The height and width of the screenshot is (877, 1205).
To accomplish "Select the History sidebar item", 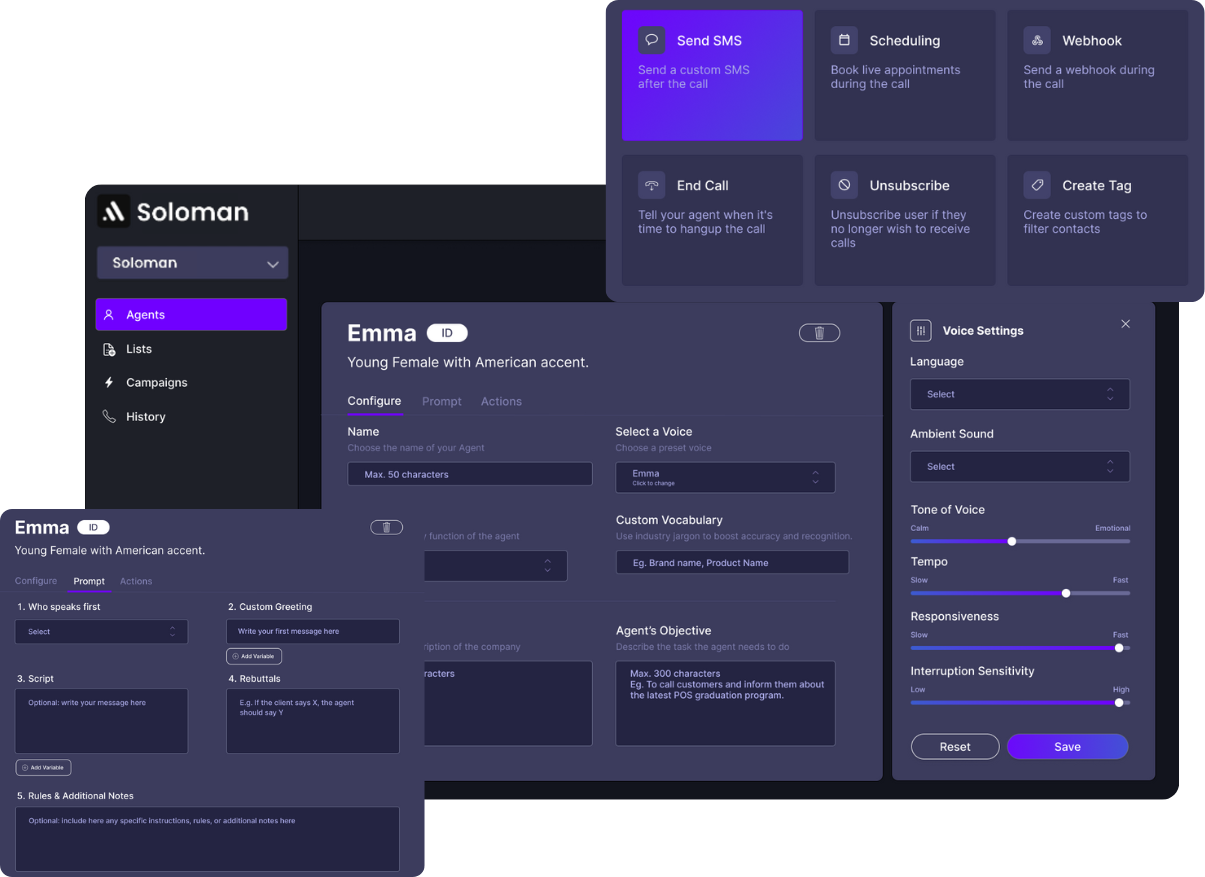I will pyautogui.click(x=145, y=417).
